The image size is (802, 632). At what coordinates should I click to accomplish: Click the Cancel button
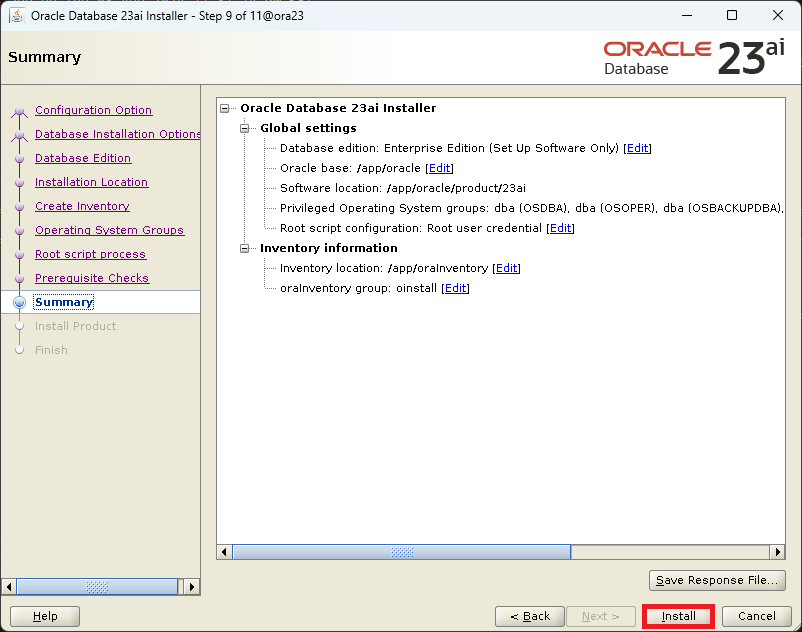[756, 616]
